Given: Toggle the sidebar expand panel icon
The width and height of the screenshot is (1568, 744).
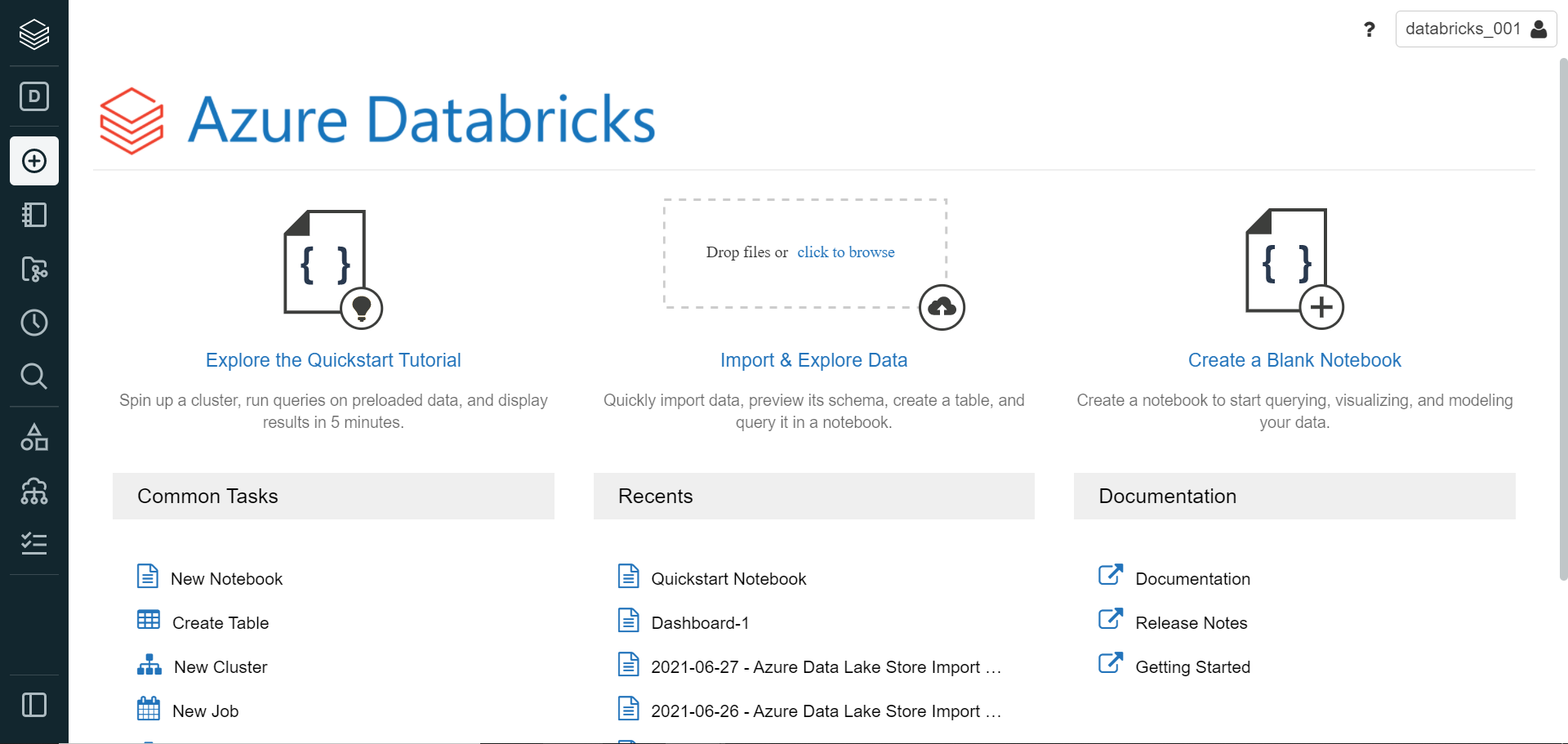Looking at the screenshot, I should 34,705.
